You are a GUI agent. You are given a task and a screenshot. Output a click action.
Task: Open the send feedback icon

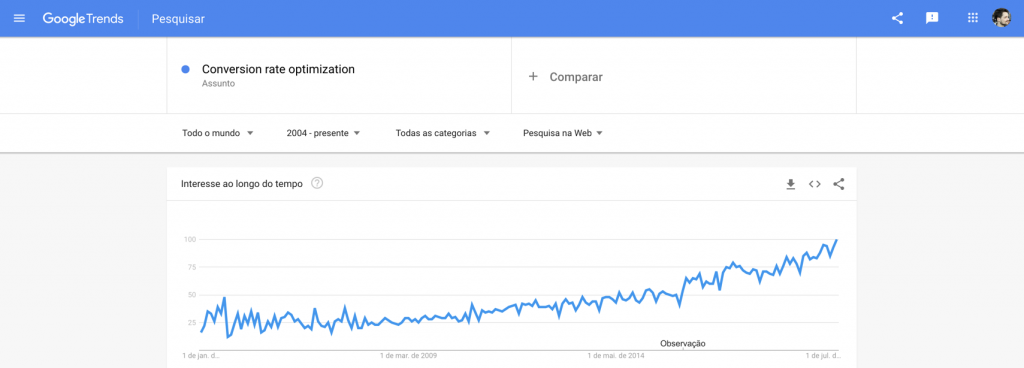pos(932,18)
